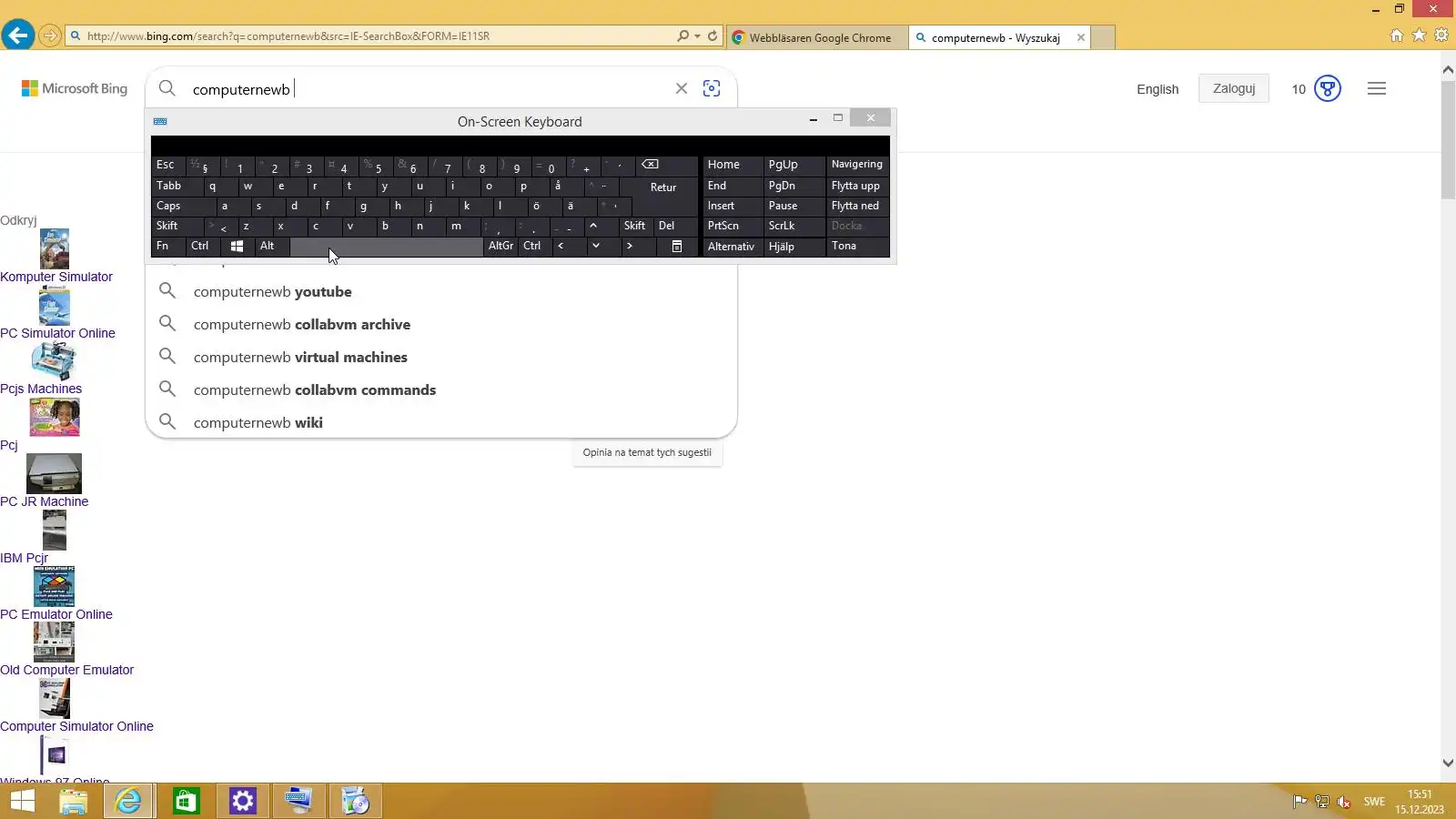Hit the Esc key on the keyboard
This screenshot has width=1456, height=819.
tap(168, 165)
